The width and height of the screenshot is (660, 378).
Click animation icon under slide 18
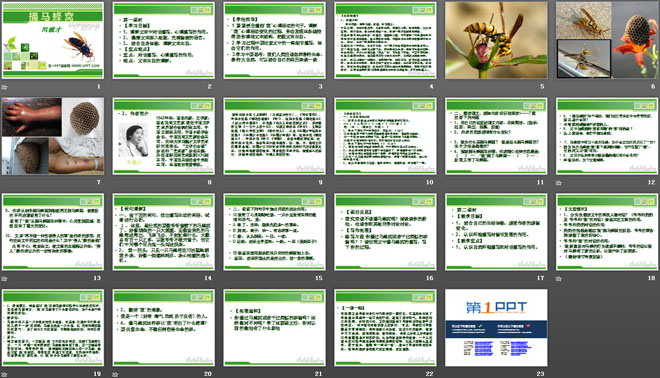[559, 278]
